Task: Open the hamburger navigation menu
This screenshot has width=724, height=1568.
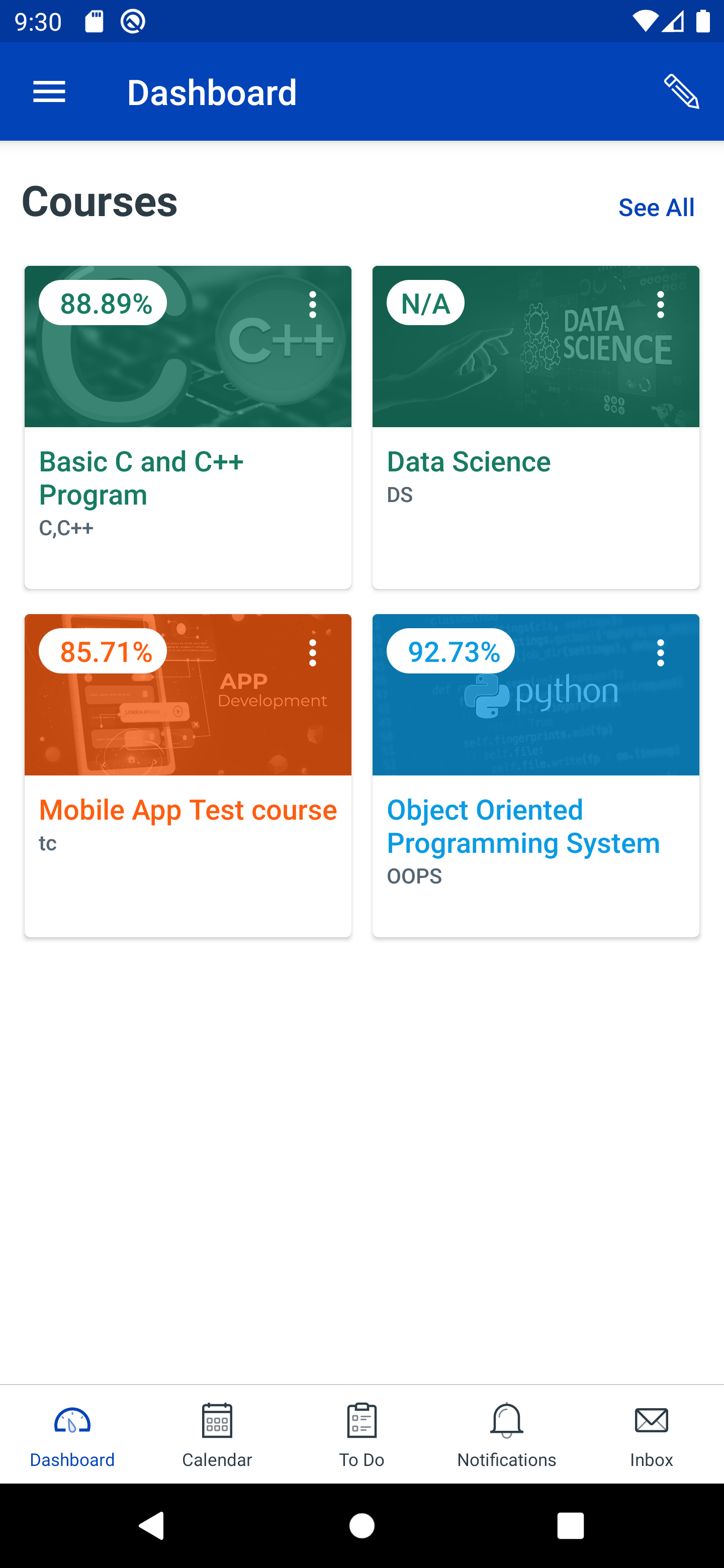Action: pos(49,92)
